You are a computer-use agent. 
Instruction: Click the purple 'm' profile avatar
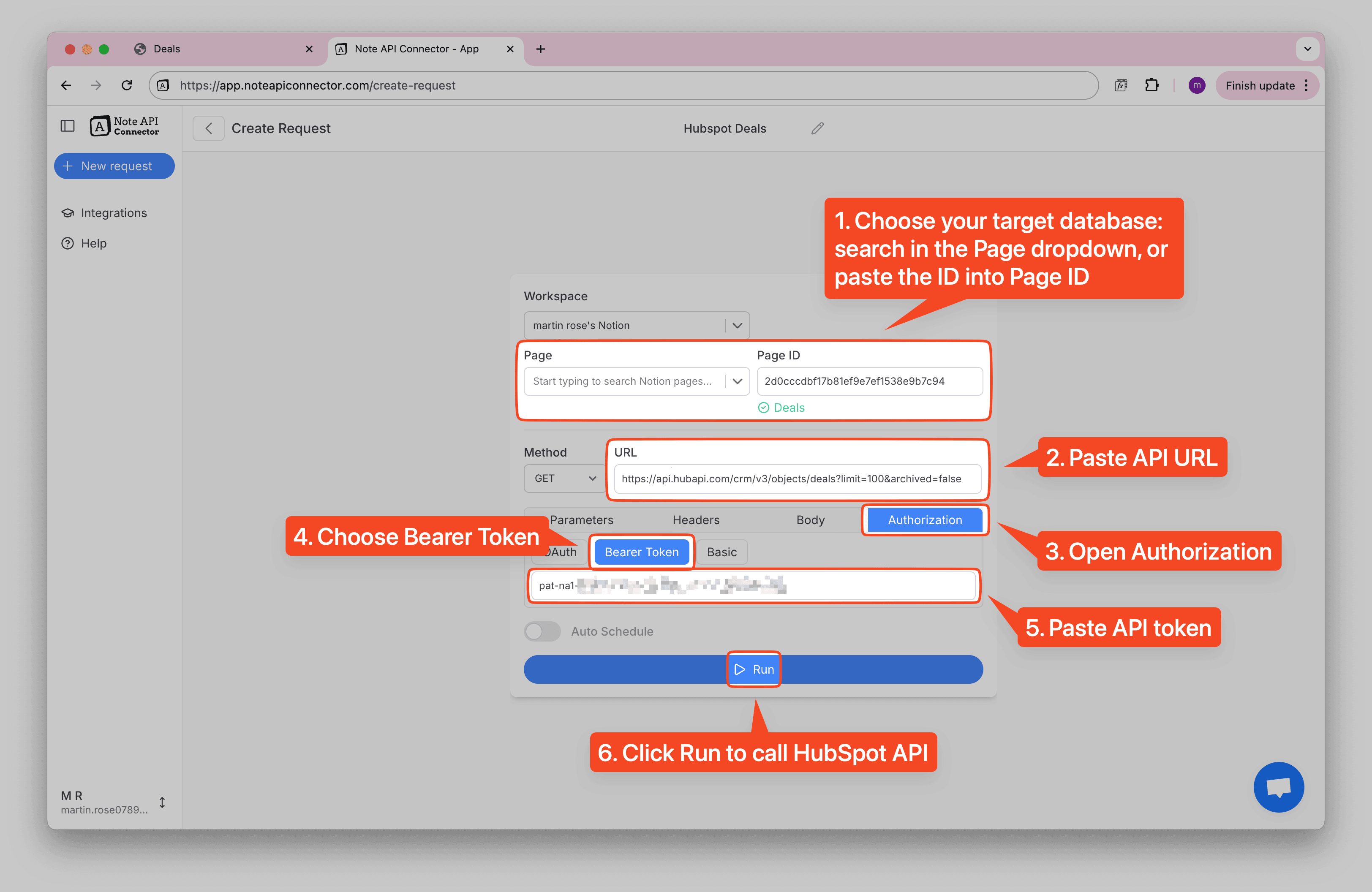click(1197, 85)
